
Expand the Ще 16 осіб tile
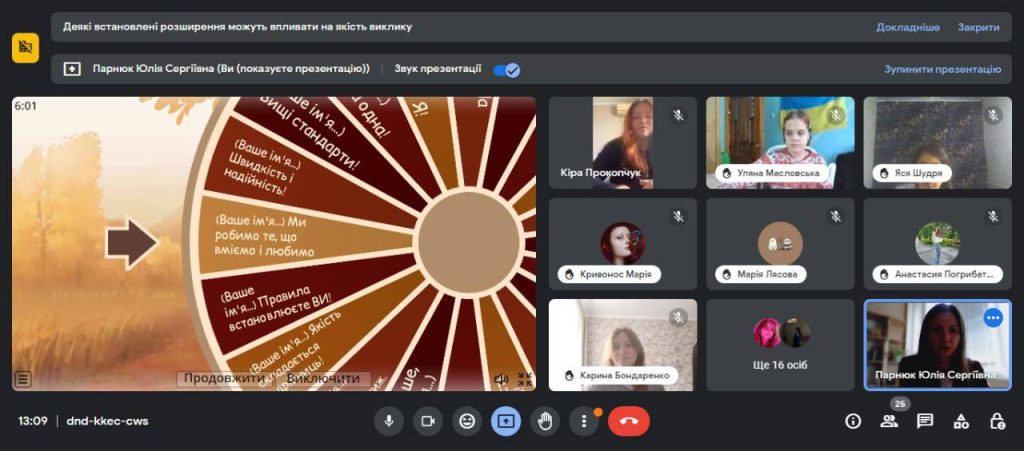pos(780,345)
